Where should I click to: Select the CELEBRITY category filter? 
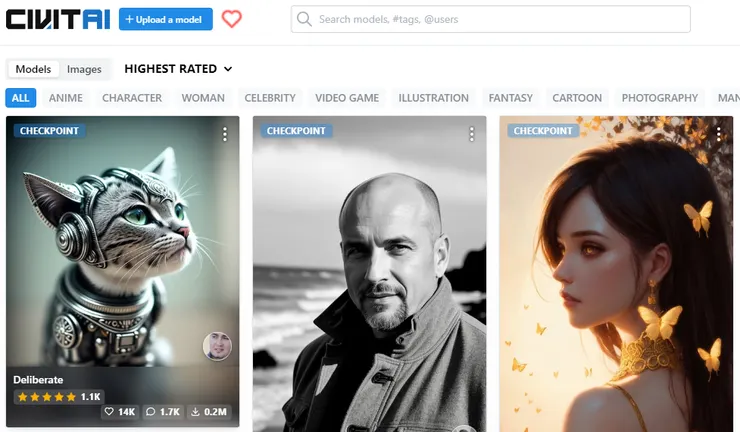click(x=270, y=98)
